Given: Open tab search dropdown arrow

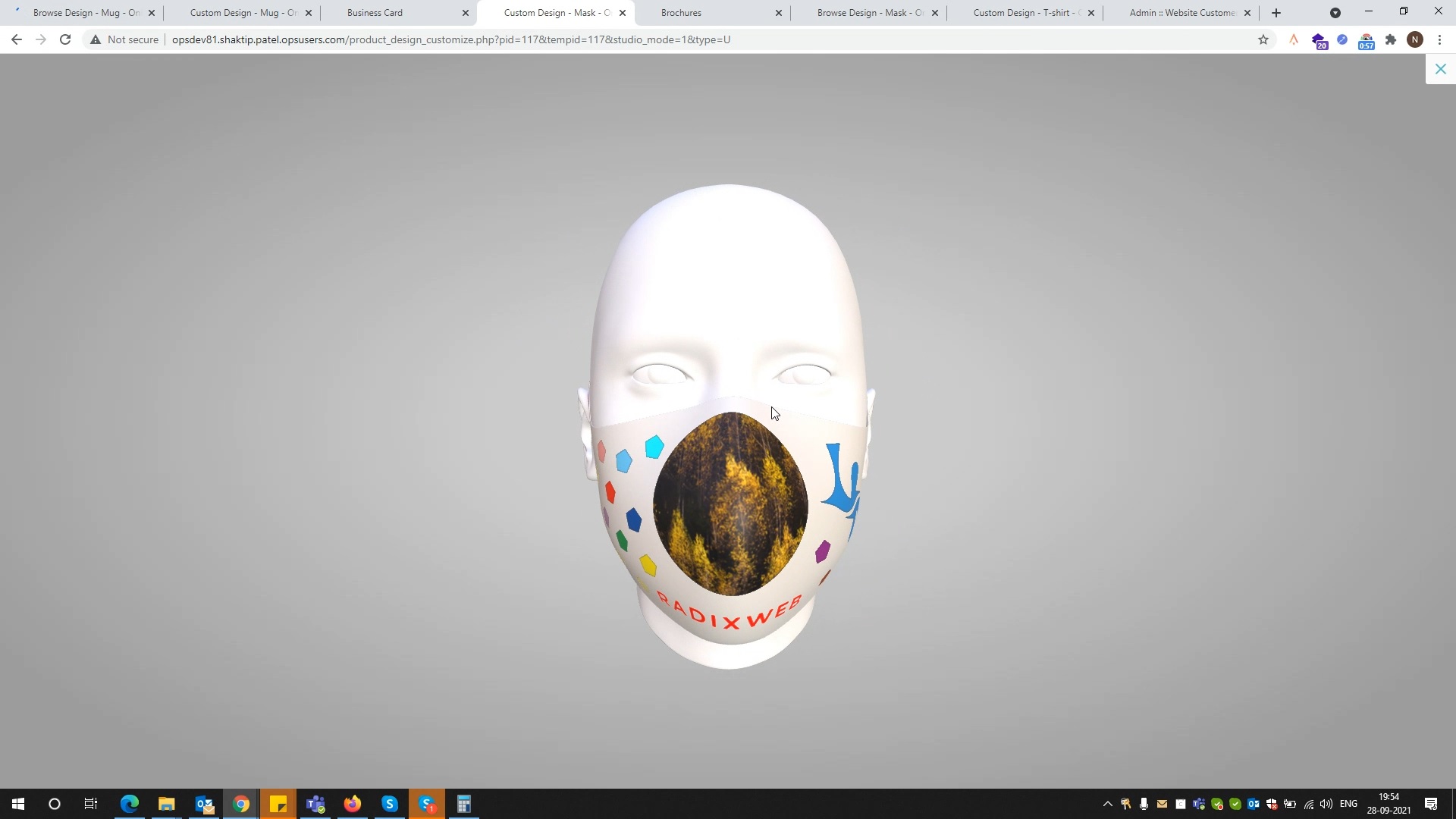Looking at the screenshot, I should point(1335,13).
